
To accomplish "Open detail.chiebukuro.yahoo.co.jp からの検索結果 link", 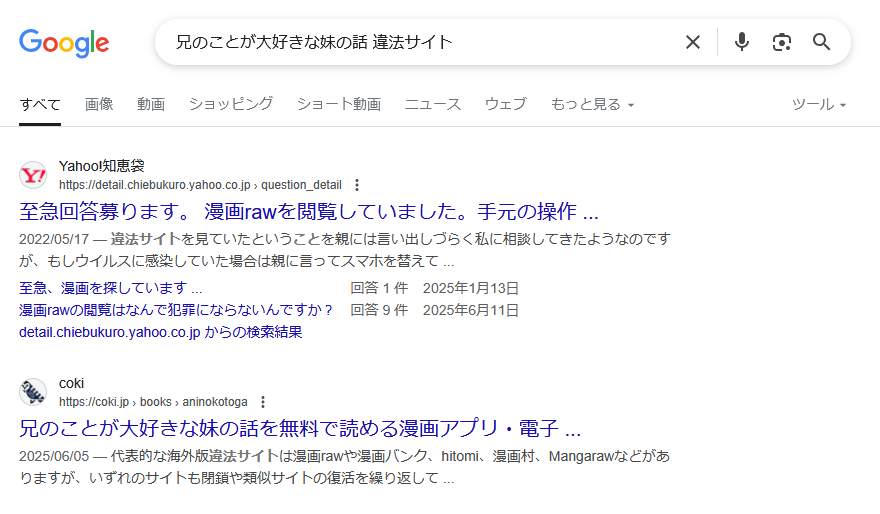I will [161, 332].
